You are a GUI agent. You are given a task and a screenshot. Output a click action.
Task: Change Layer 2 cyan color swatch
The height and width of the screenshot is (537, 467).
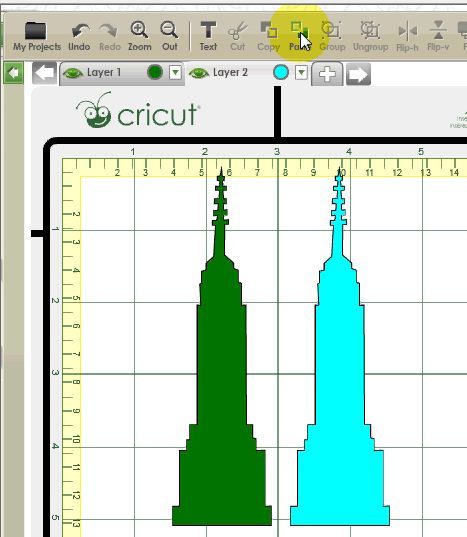pos(281,73)
